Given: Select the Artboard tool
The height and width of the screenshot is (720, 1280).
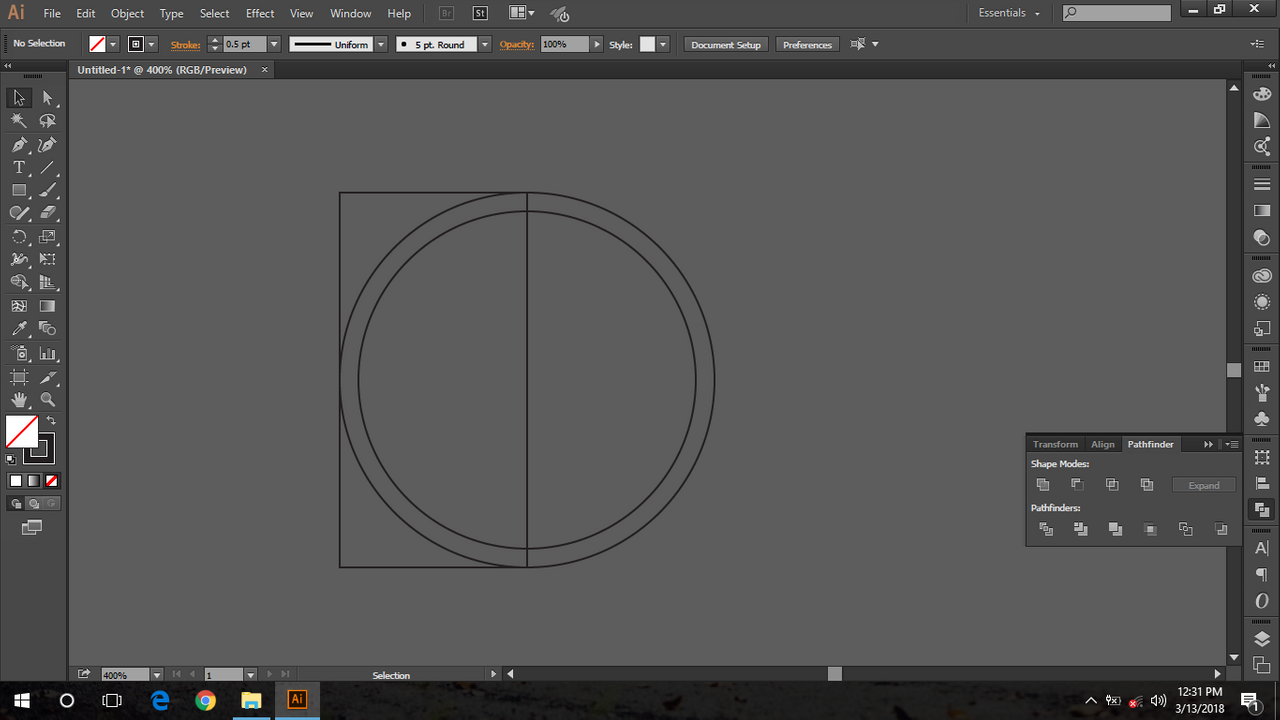Looking at the screenshot, I should tap(19, 377).
